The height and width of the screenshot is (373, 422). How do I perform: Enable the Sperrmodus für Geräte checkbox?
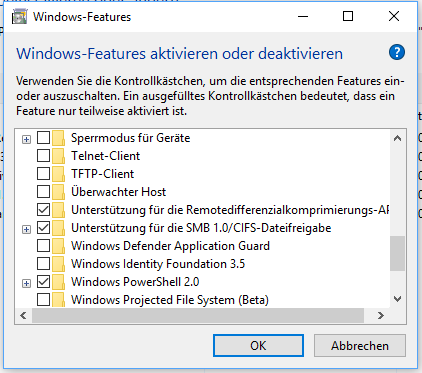[x=43, y=137]
